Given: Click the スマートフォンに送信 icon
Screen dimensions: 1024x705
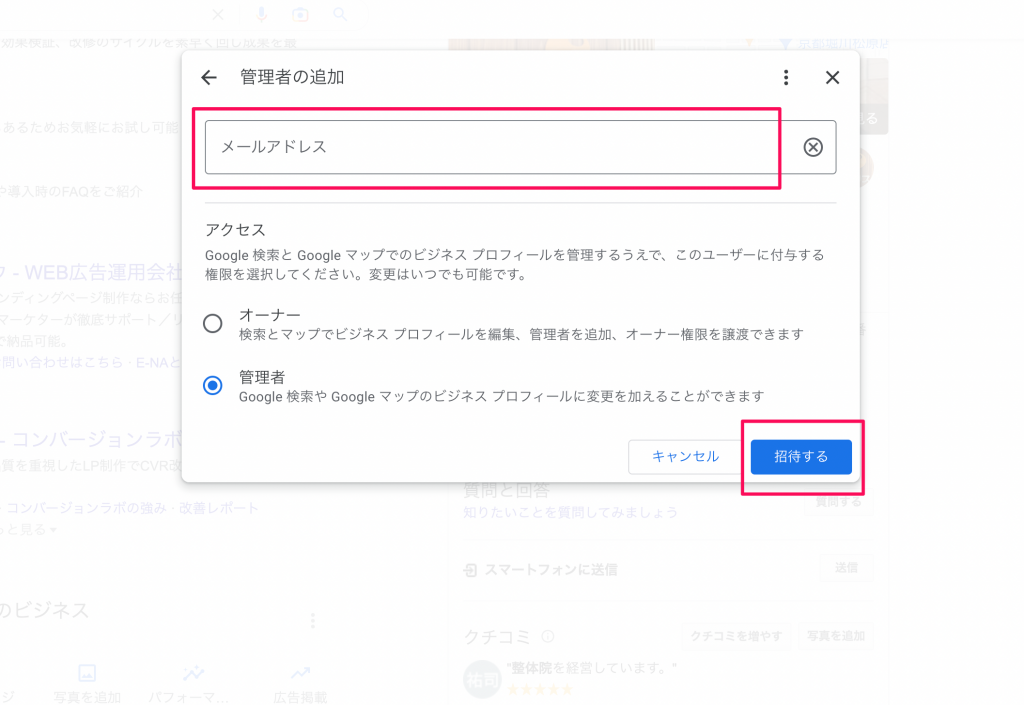Looking at the screenshot, I should 471,570.
